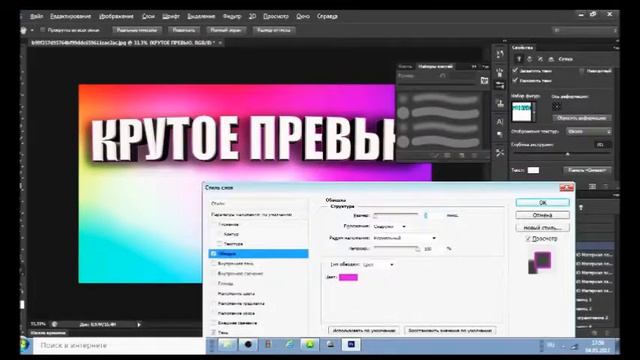The image size is (640, 360).
Task: Open the brush preset manager icon
Action: (x=484, y=80)
